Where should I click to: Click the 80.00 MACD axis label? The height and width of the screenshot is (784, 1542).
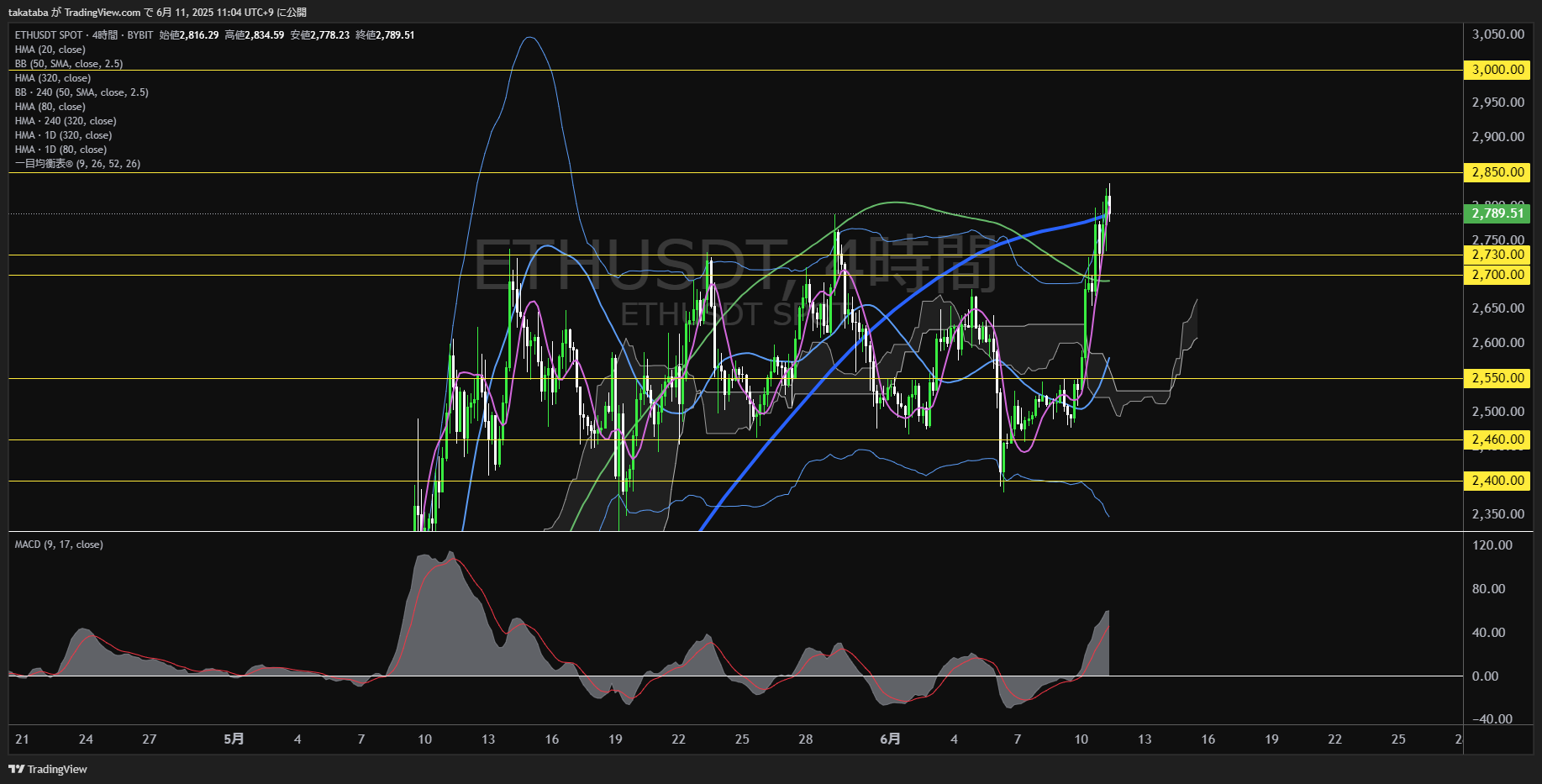[1489, 589]
